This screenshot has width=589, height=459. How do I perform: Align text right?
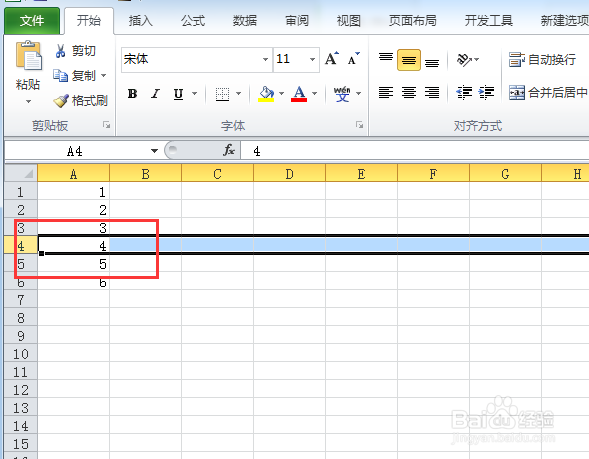[432, 92]
